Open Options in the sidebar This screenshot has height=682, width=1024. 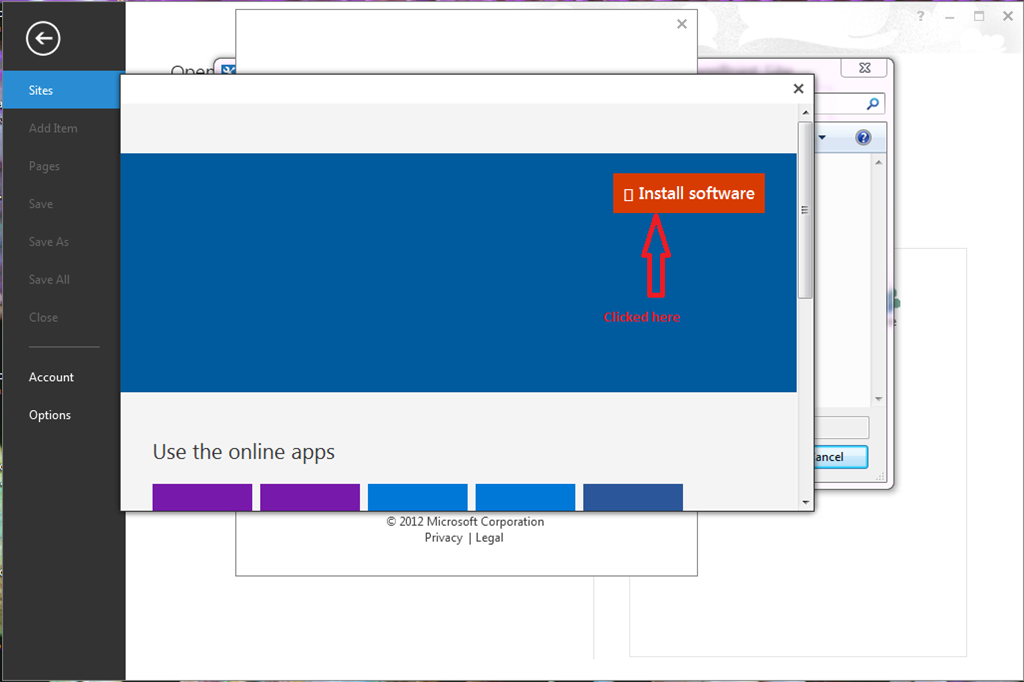(x=50, y=415)
